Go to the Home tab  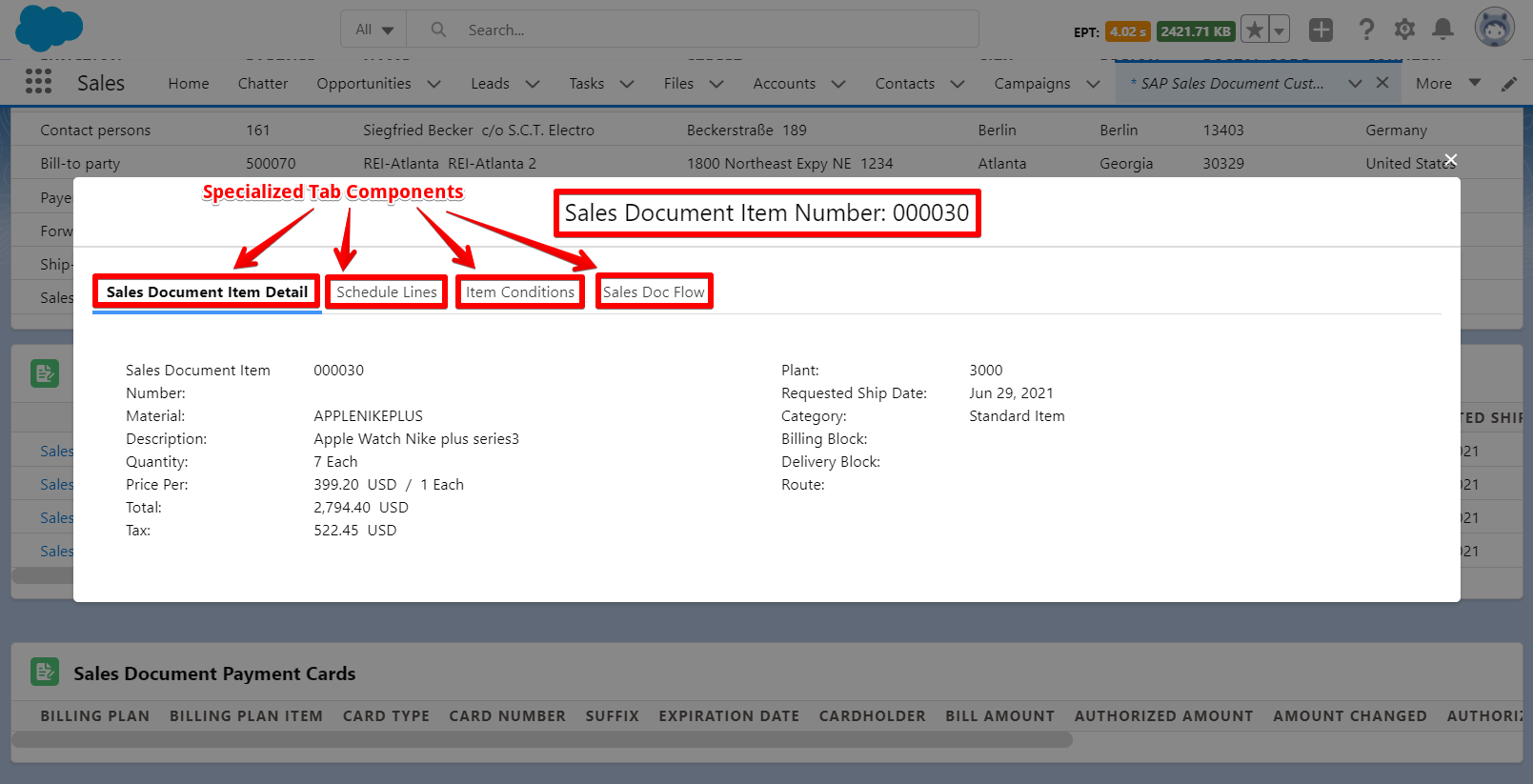[189, 84]
